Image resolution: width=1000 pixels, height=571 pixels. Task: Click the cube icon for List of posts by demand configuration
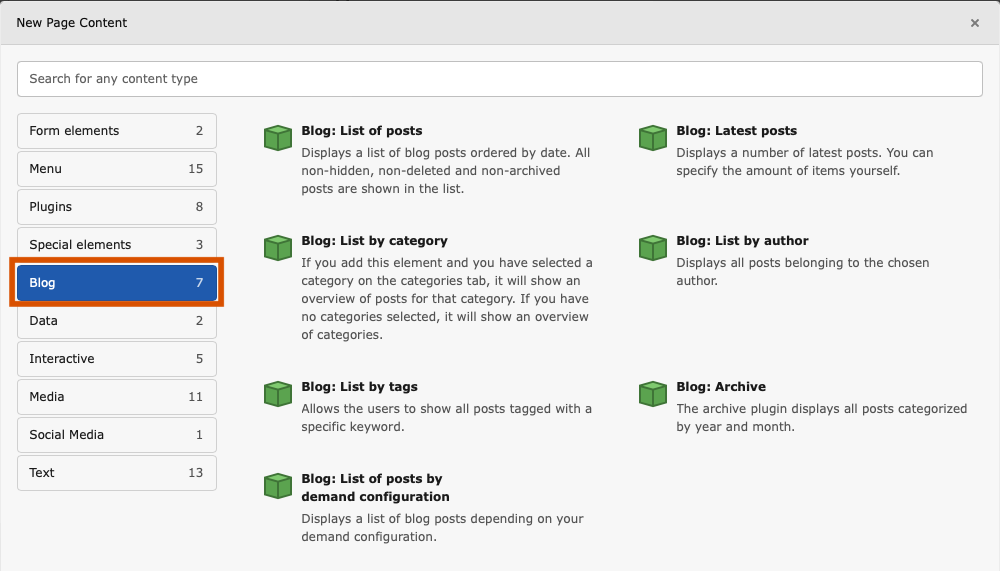pos(278,486)
